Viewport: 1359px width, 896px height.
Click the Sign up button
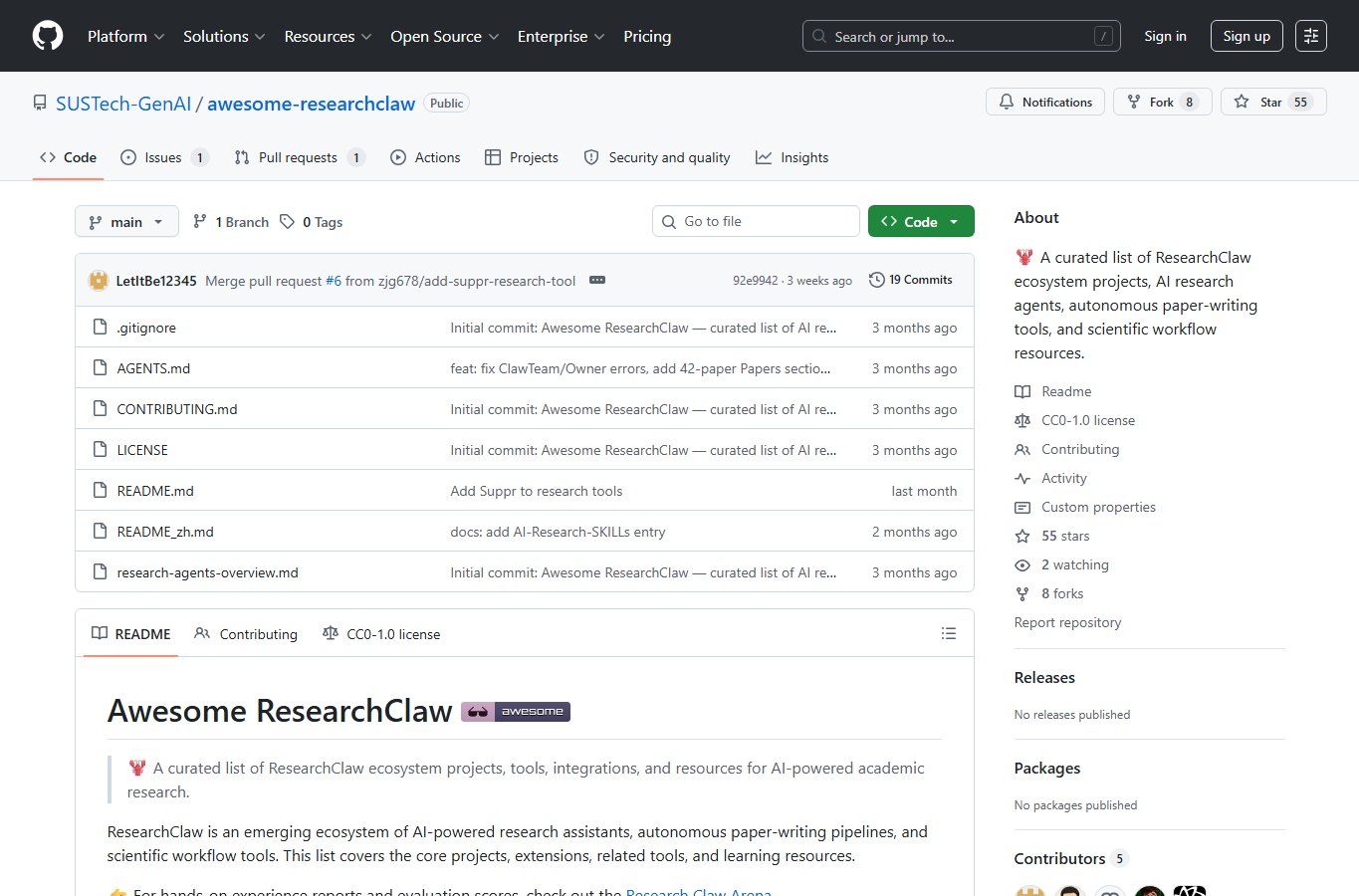(1246, 36)
